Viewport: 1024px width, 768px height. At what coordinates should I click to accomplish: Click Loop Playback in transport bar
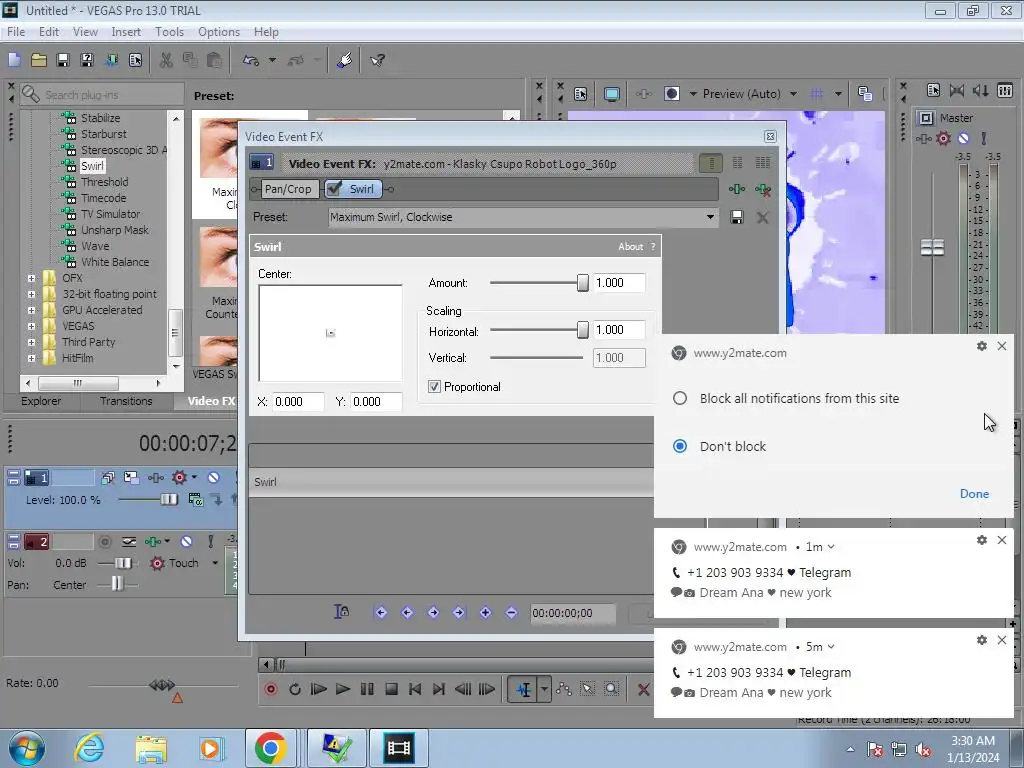click(x=295, y=689)
